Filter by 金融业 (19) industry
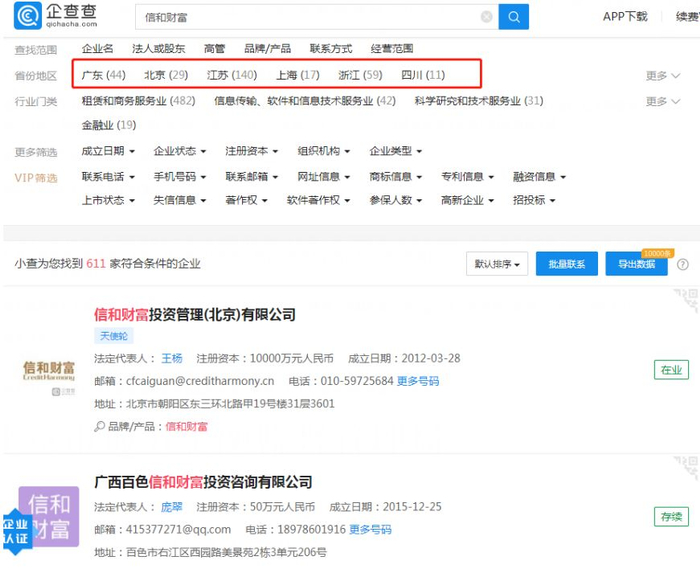Screen dimensions: 700x573 pos(108,125)
